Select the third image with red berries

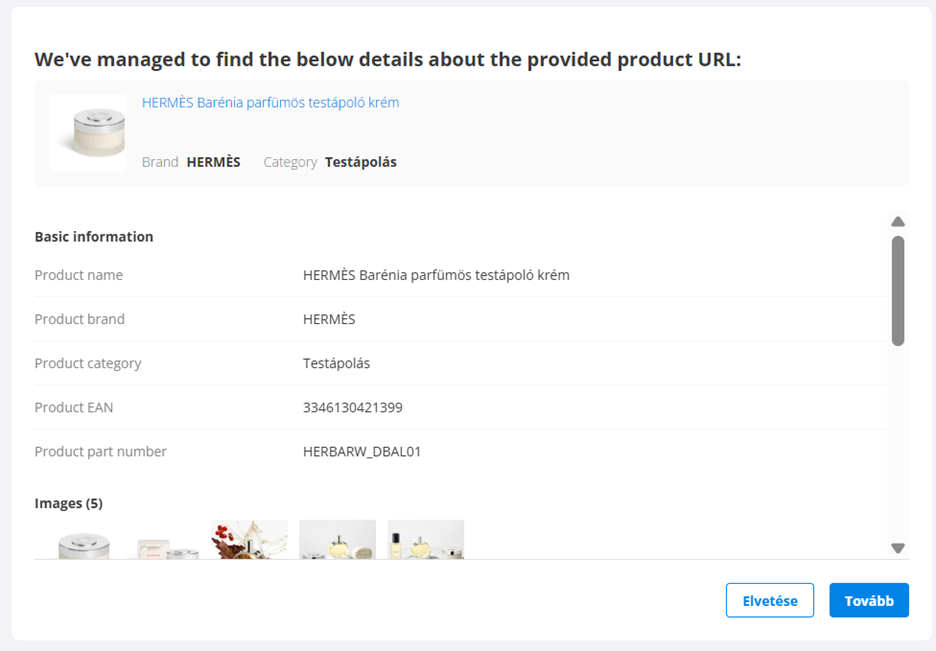coord(250,540)
